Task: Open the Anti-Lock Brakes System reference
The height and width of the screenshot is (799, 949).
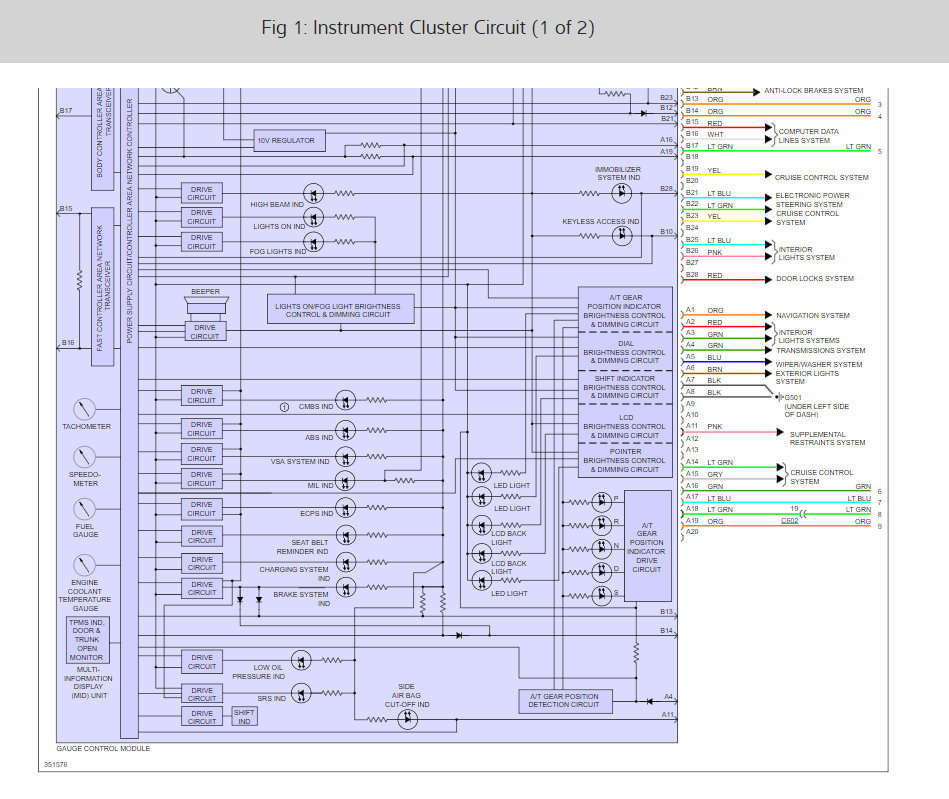Action: click(x=813, y=91)
